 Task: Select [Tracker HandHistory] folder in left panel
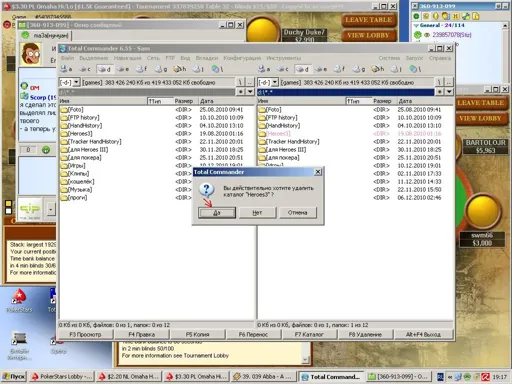91,142
